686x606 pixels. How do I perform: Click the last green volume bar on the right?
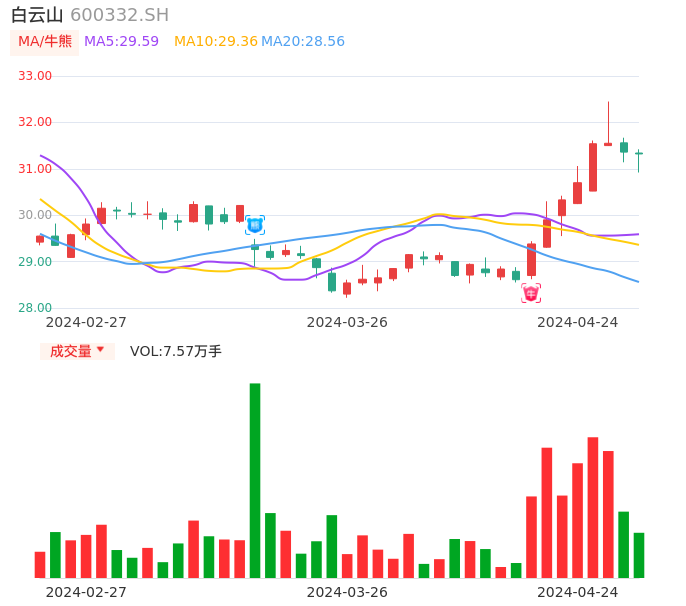pos(639,555)
